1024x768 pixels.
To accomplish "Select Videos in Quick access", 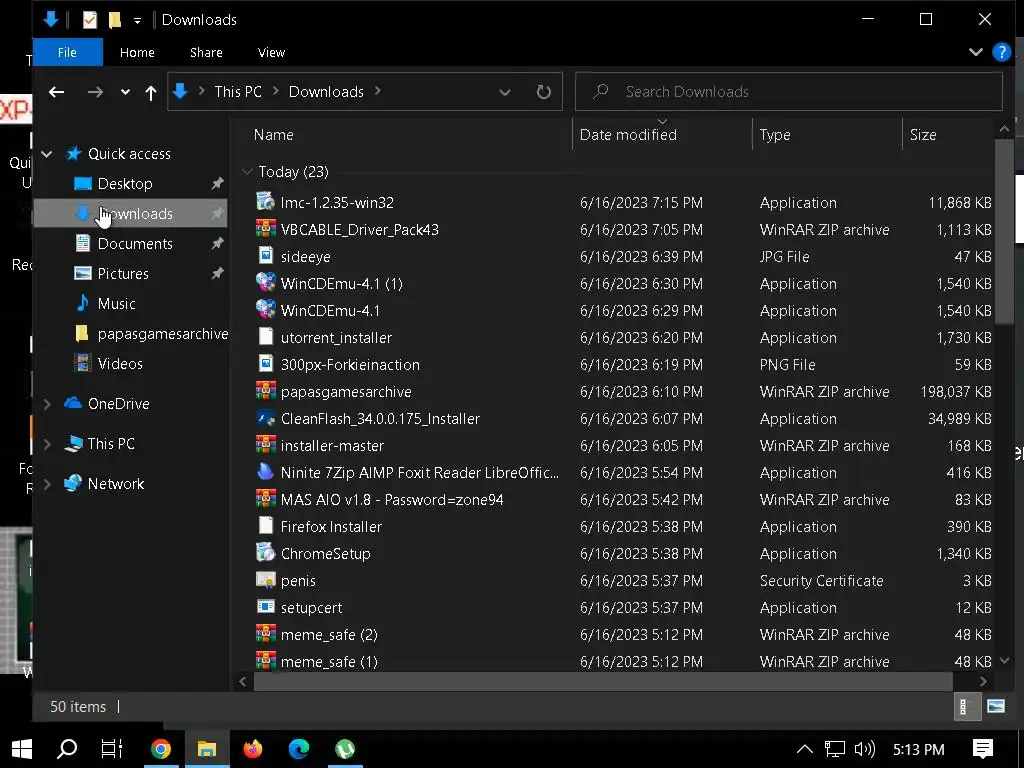I will tap(120, 364).
